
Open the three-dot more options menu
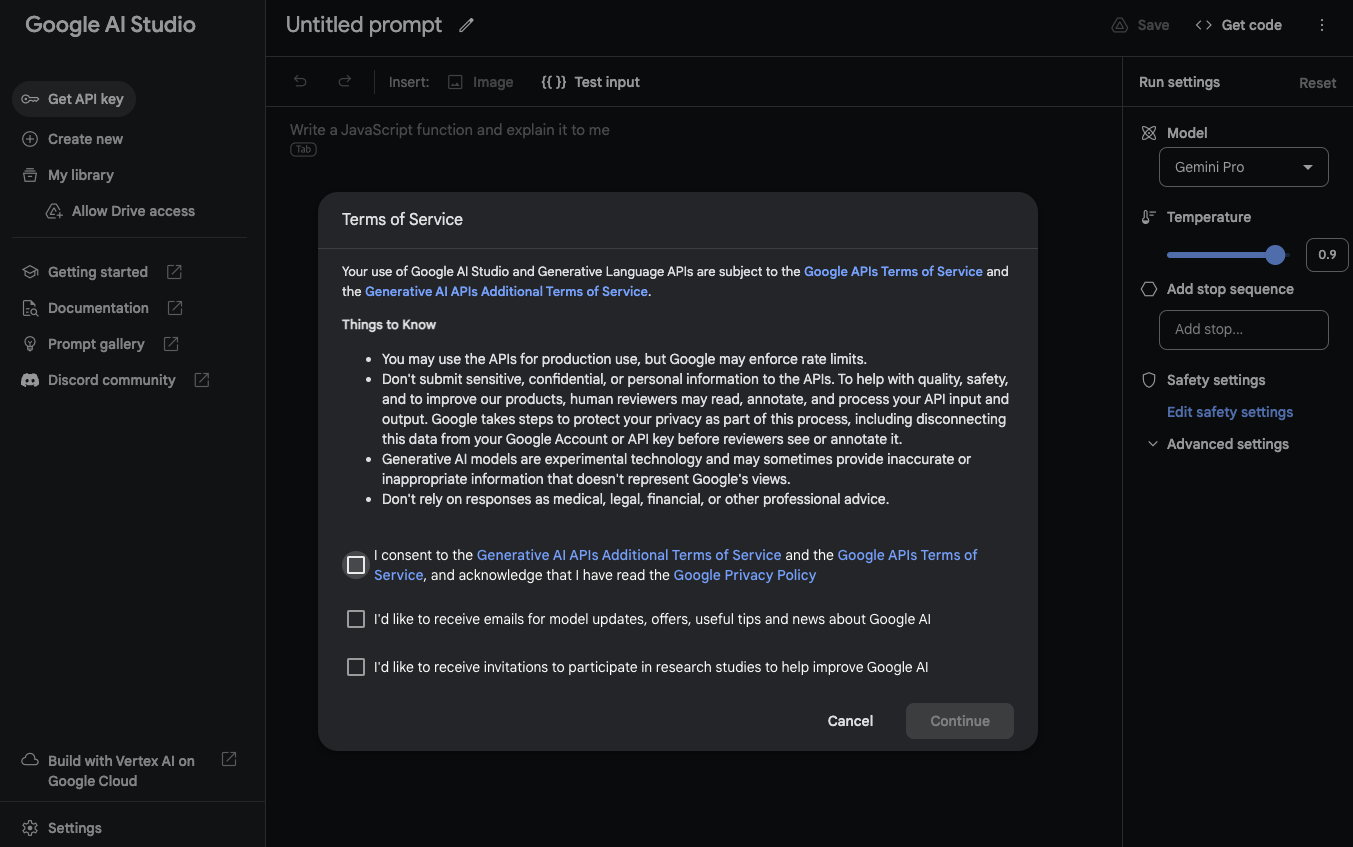pyautogui.click(x=1322, y=25)
